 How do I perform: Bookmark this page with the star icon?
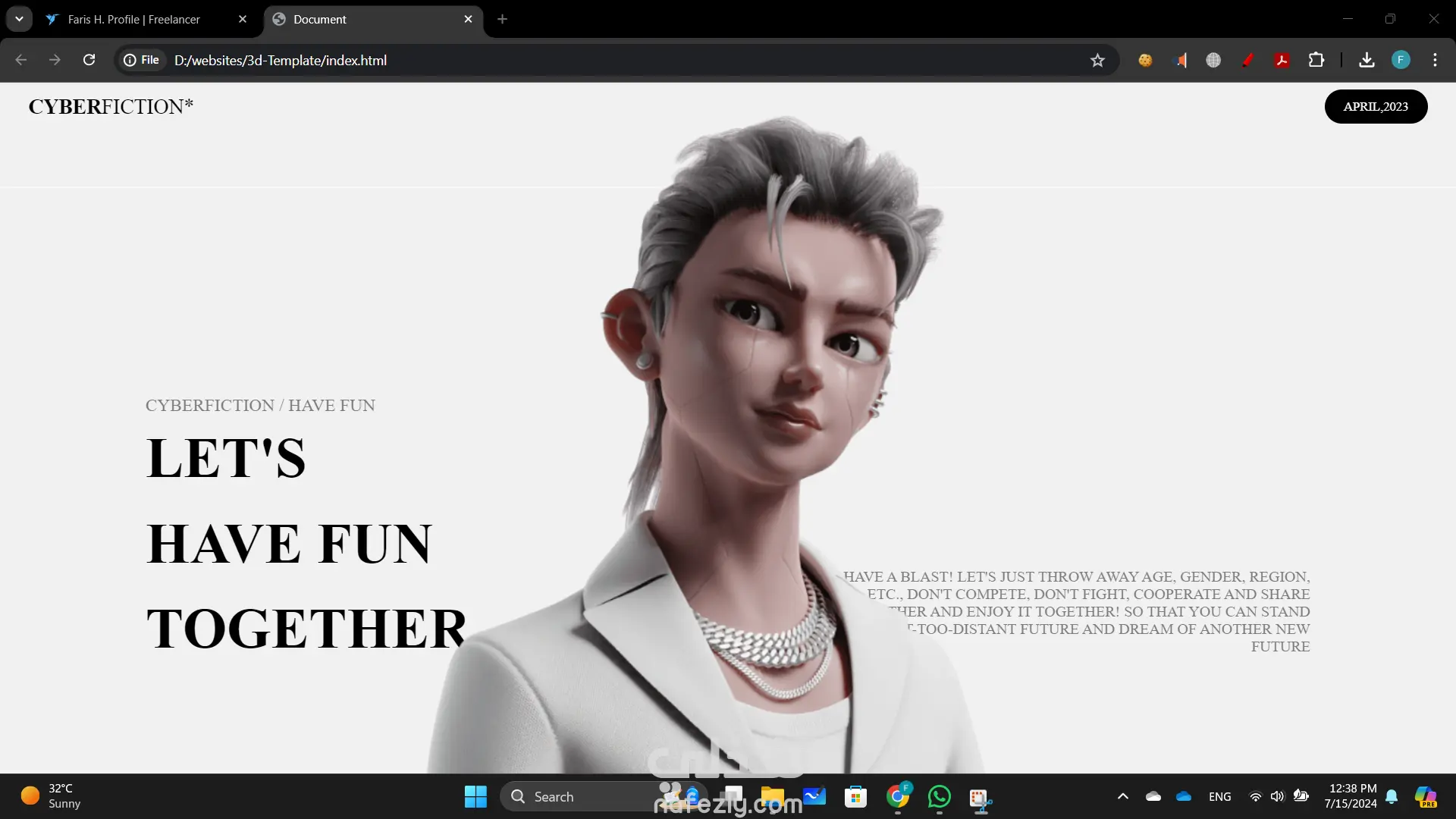tap(1097, 61)
